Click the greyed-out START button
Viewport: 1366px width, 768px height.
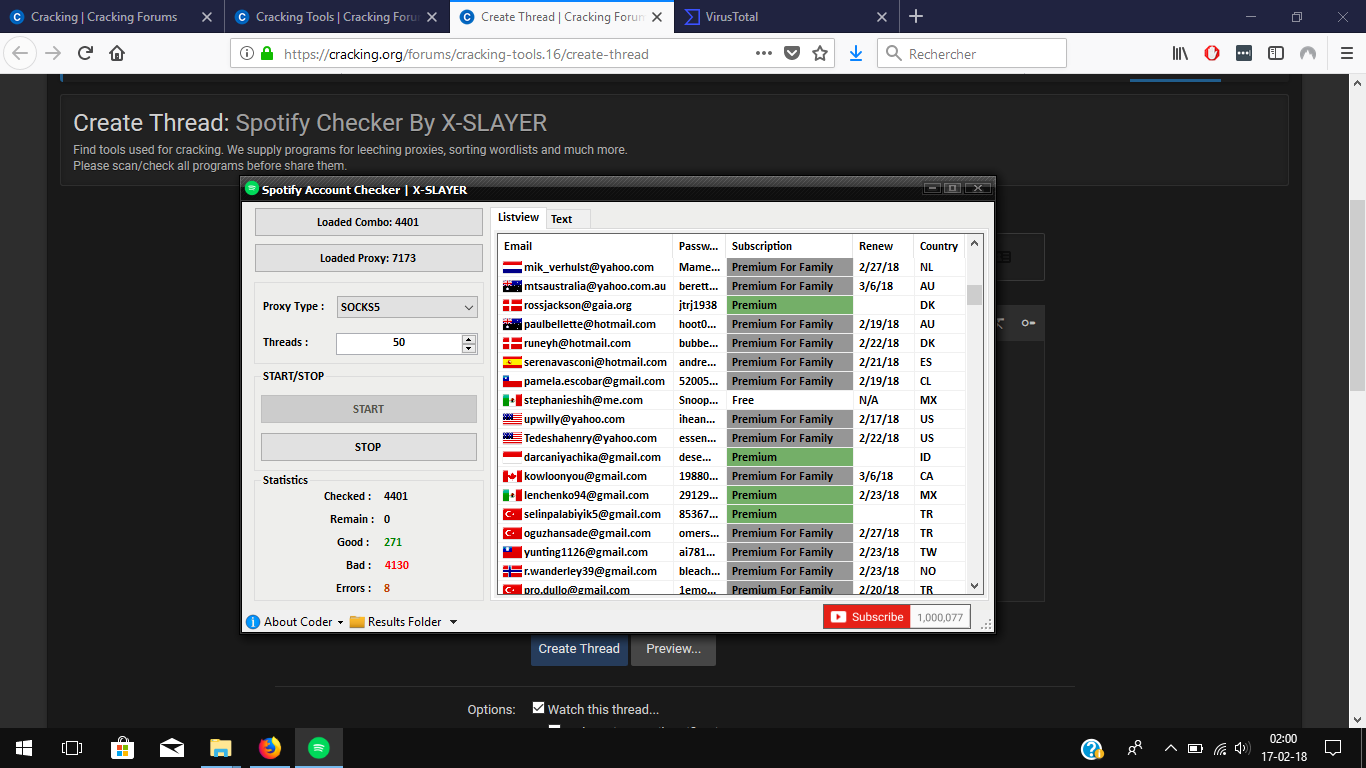tap(368, 409)
